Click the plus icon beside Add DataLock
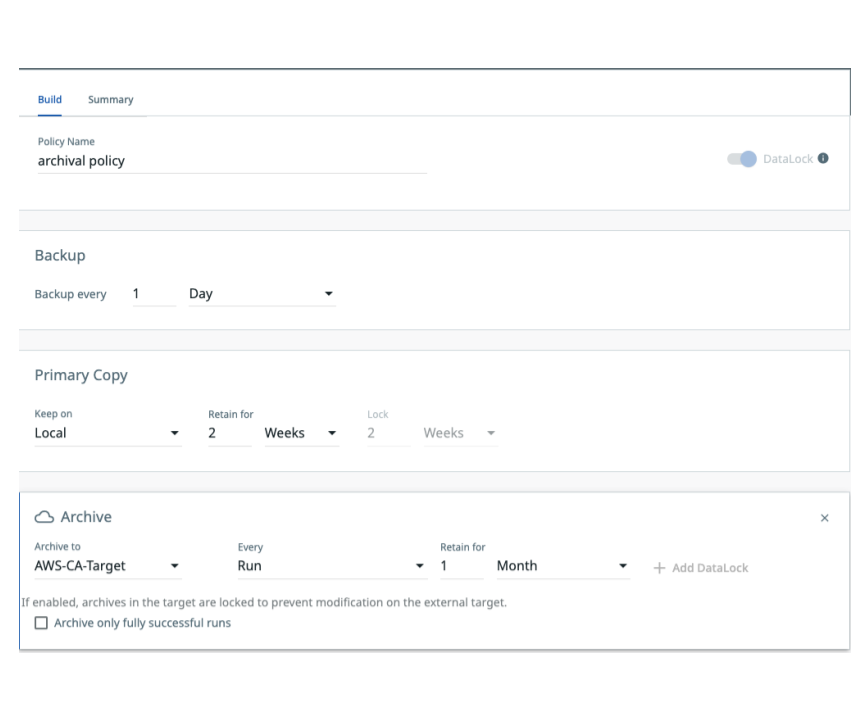This screenshot has width=867, height=720. [x=659, y=567]
